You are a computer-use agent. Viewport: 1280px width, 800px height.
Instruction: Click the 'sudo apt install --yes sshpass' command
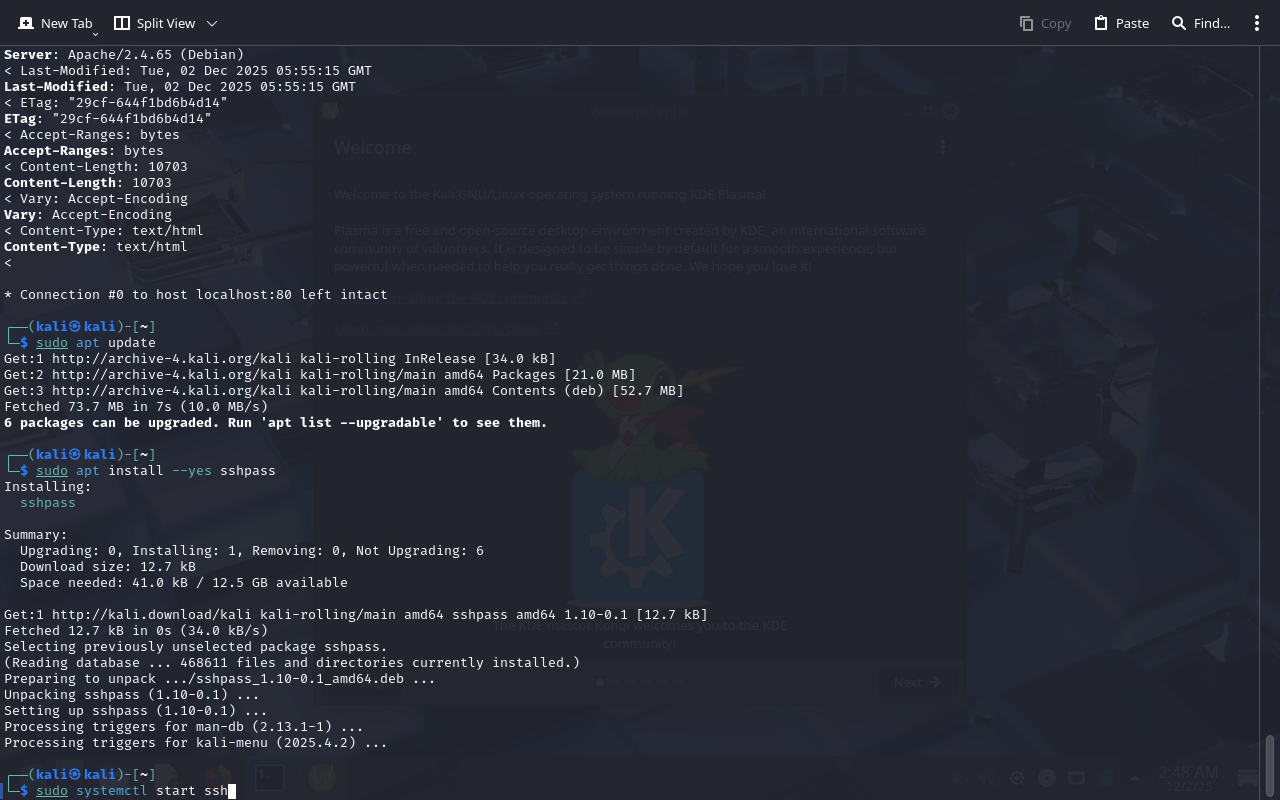pyautogui.click(x=156, y=471)
